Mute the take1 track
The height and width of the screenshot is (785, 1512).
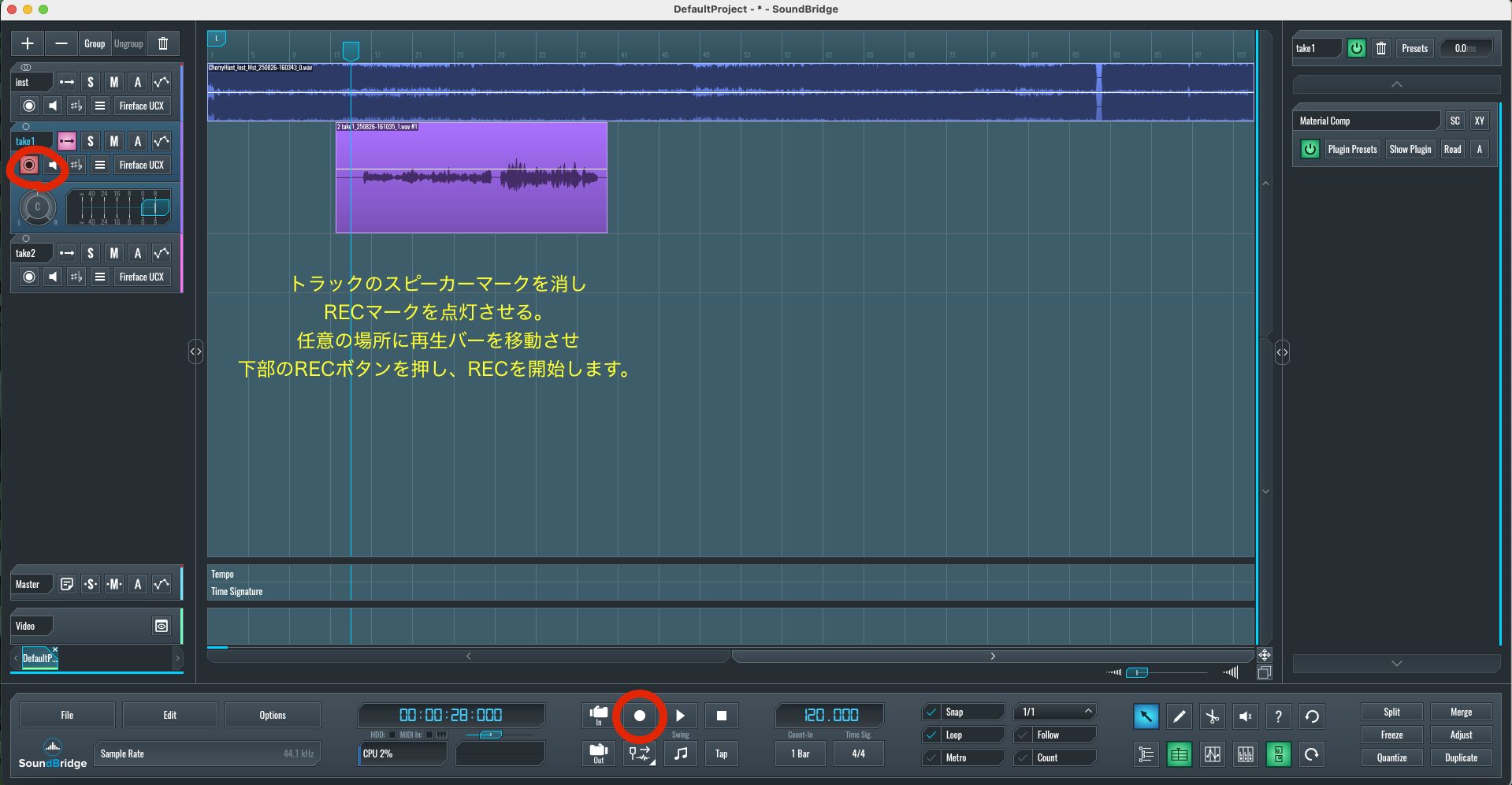coord(114,141)
